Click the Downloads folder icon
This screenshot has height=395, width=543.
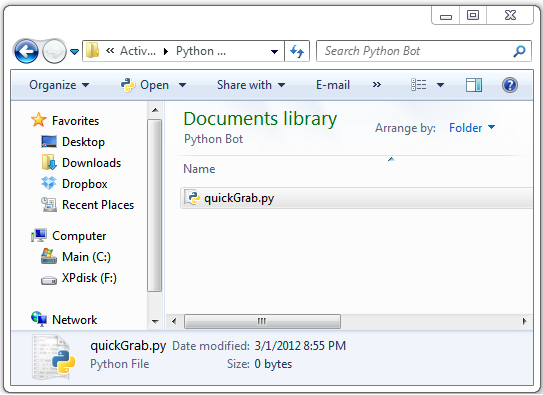pos(49,162)
